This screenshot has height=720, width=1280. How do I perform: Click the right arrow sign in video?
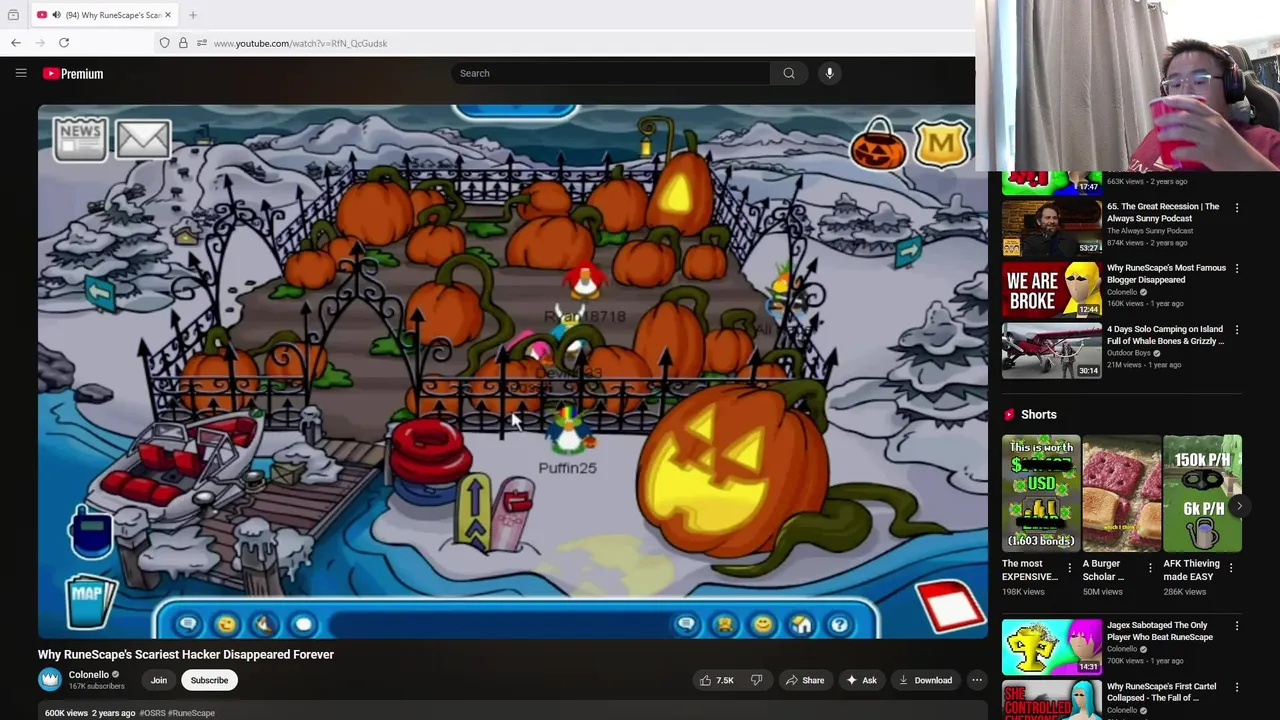[907, 250]
